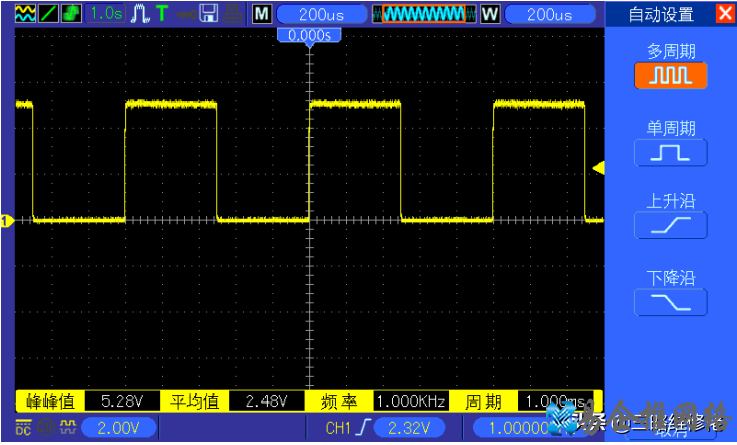The image size is (737, 445).
Task: Click the W window timebase icon
Action: tap(490, 14)
